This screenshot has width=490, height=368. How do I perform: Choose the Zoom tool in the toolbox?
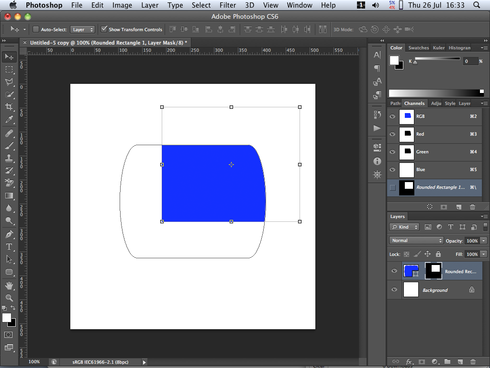pyautogui.click(x=9, y=298)
